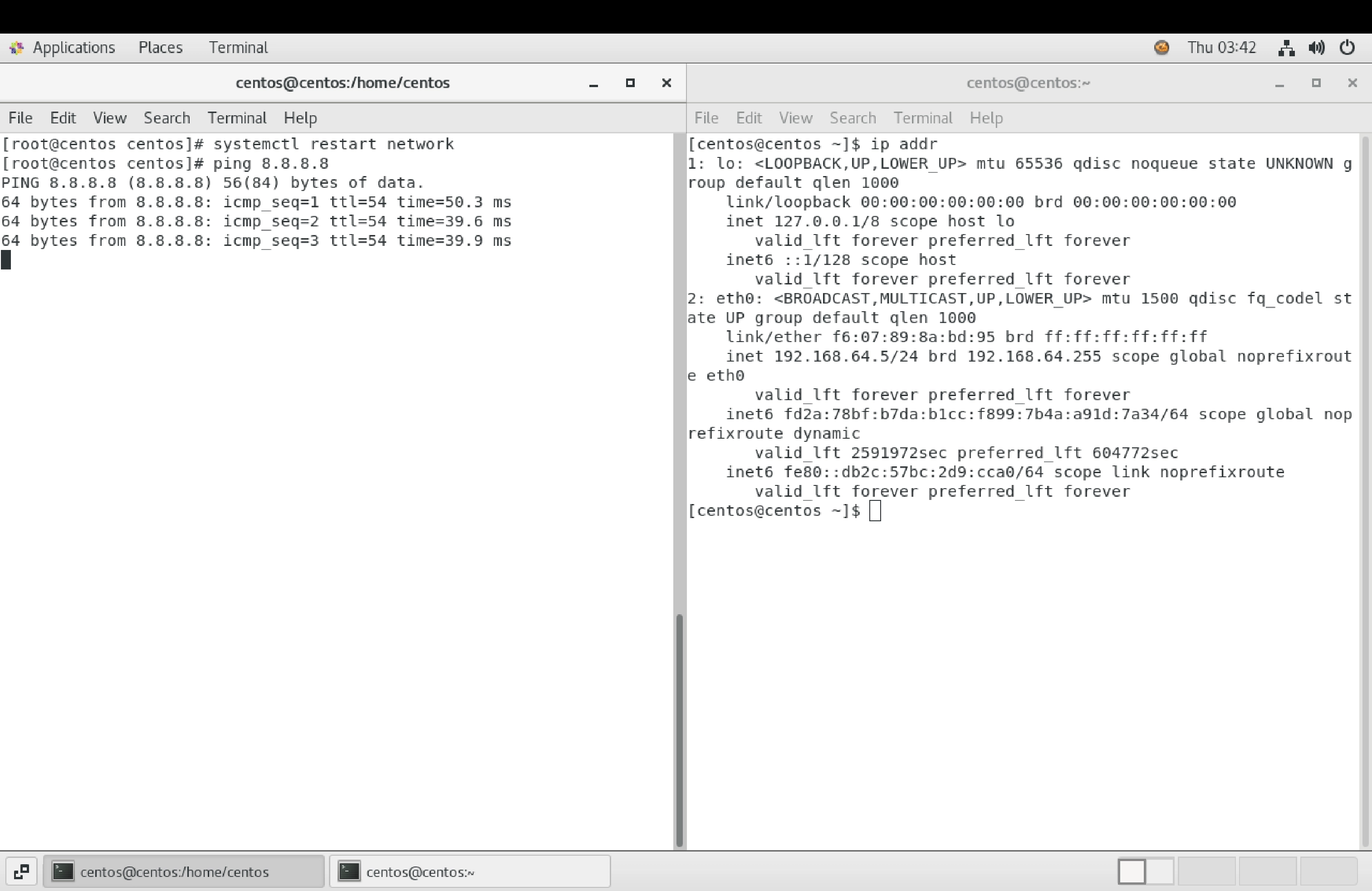Minimize the right centos@centos:~ window
This screenshot has width=1372, height=891.
point(1279,83)
